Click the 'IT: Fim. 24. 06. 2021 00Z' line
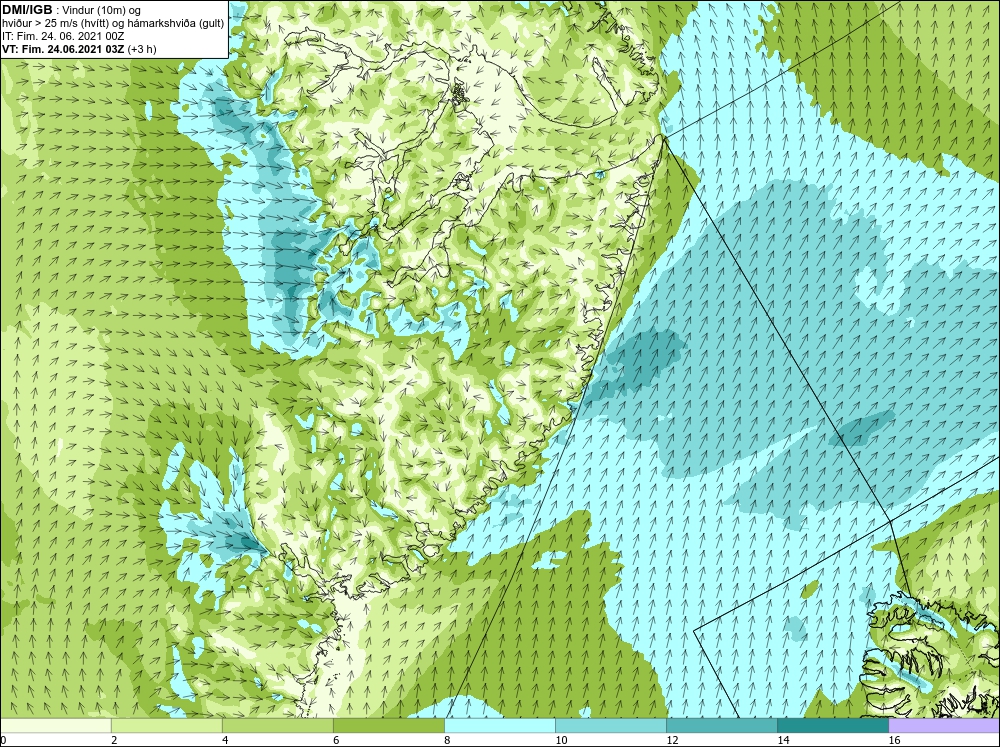Screen dimensions: 1000x747 [x=63, y=36]
